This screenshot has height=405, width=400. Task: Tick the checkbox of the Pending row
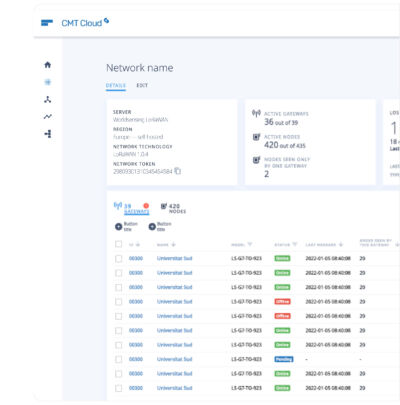click(118, 359)
